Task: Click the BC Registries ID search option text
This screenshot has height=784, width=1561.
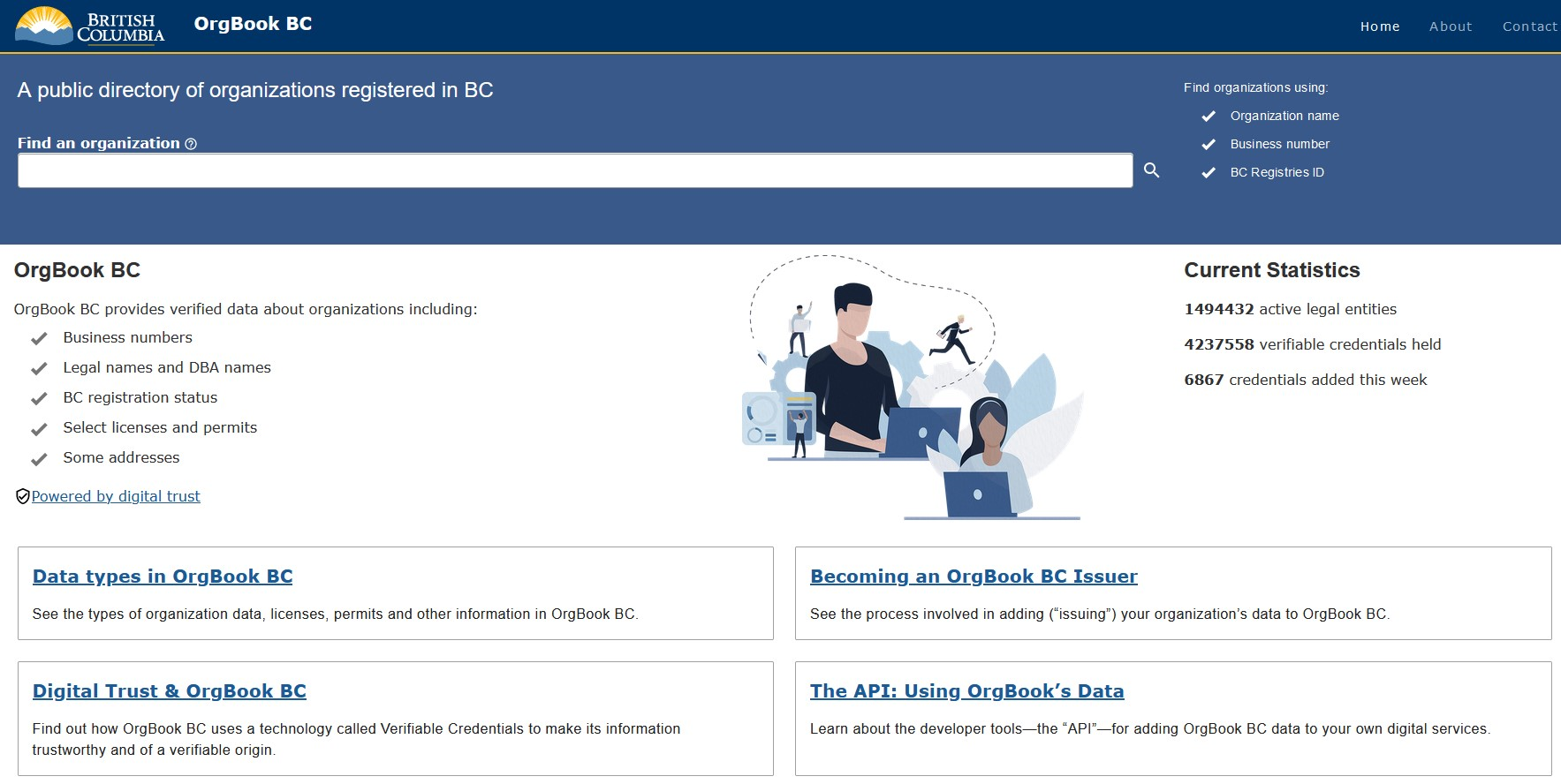Action: 1277,172
